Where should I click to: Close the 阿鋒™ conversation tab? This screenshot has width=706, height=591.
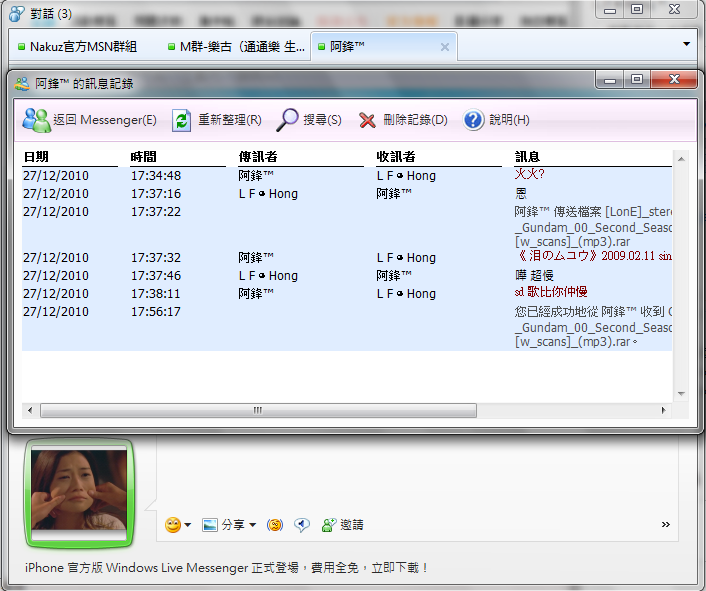click(445, 47)
